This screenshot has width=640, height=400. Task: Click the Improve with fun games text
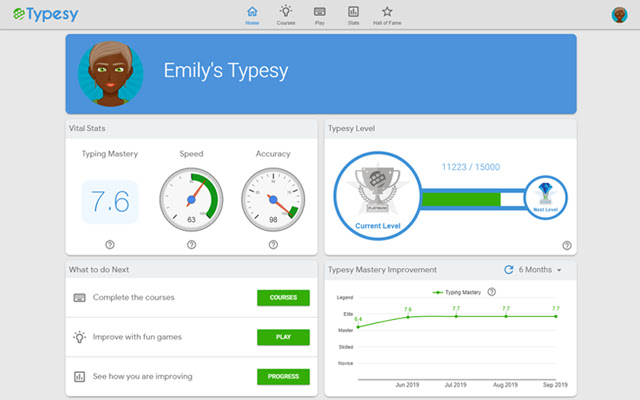pyautogui.click(x=137, y=337)
